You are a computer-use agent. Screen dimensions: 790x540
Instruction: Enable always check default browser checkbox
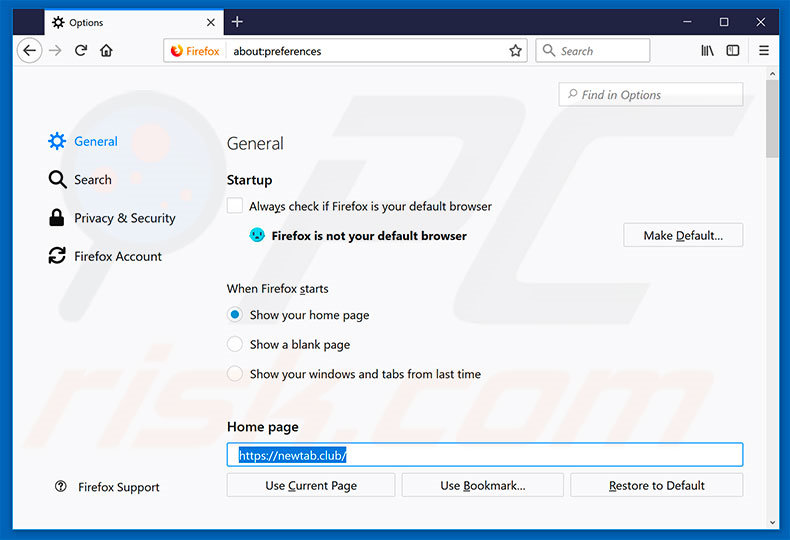(235, 206)
